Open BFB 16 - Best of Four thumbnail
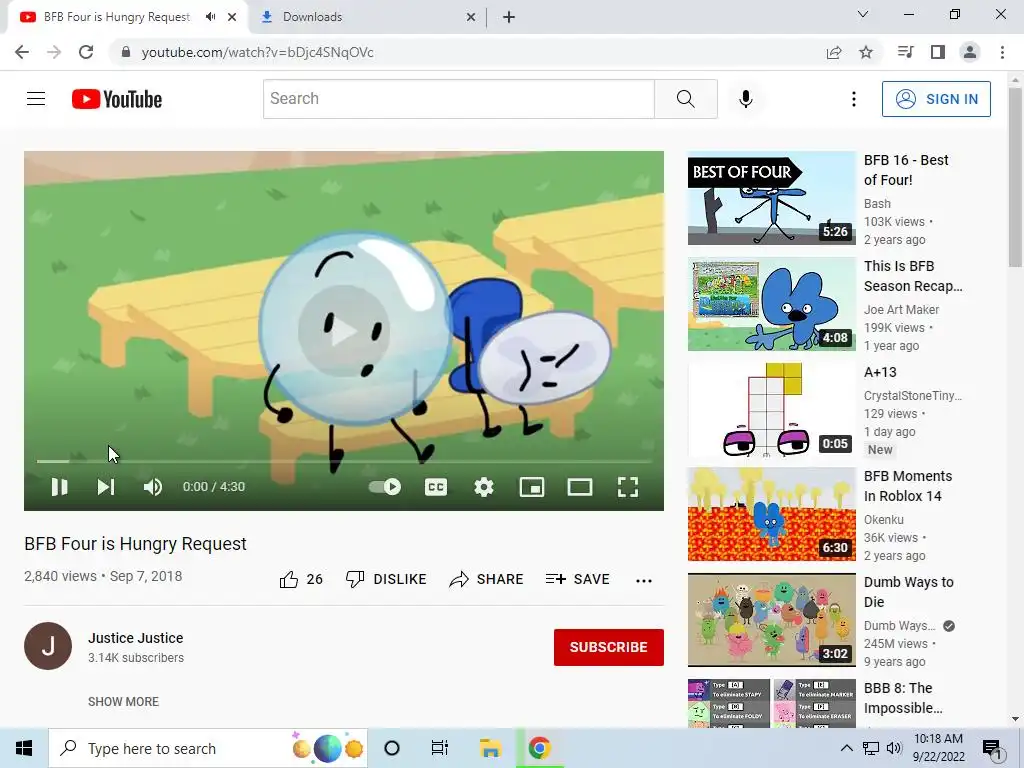Viewport: 1024px width, 768px height. [771, 198]
